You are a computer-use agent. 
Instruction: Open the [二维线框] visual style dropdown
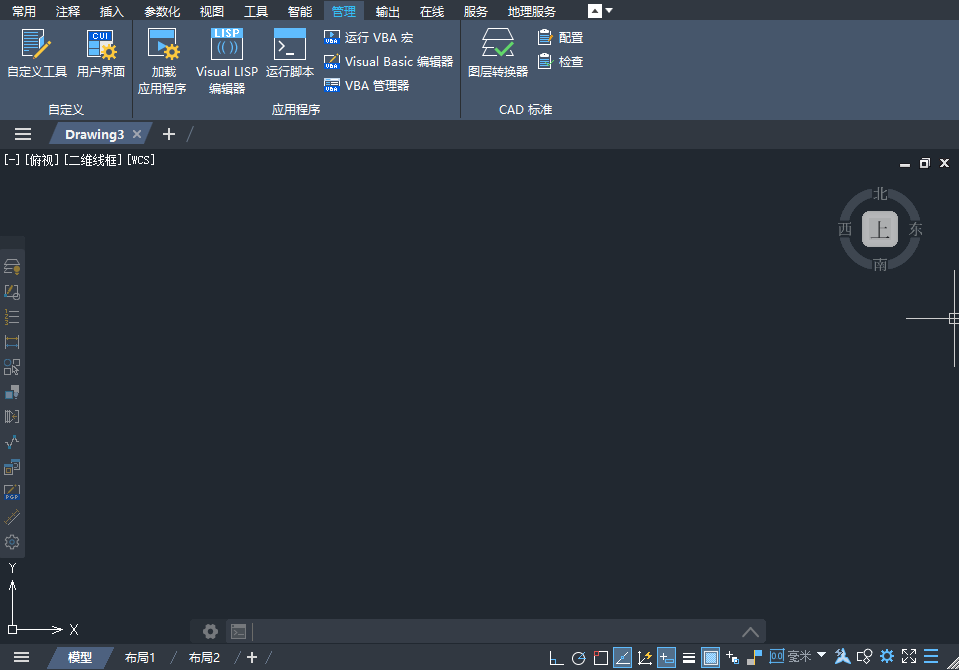tap(93, 160)
